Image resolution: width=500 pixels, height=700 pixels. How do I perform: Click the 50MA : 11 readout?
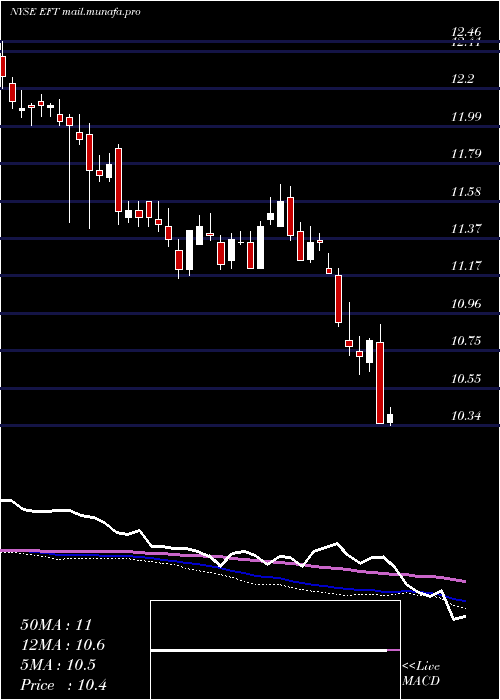(x=56, y=625)
